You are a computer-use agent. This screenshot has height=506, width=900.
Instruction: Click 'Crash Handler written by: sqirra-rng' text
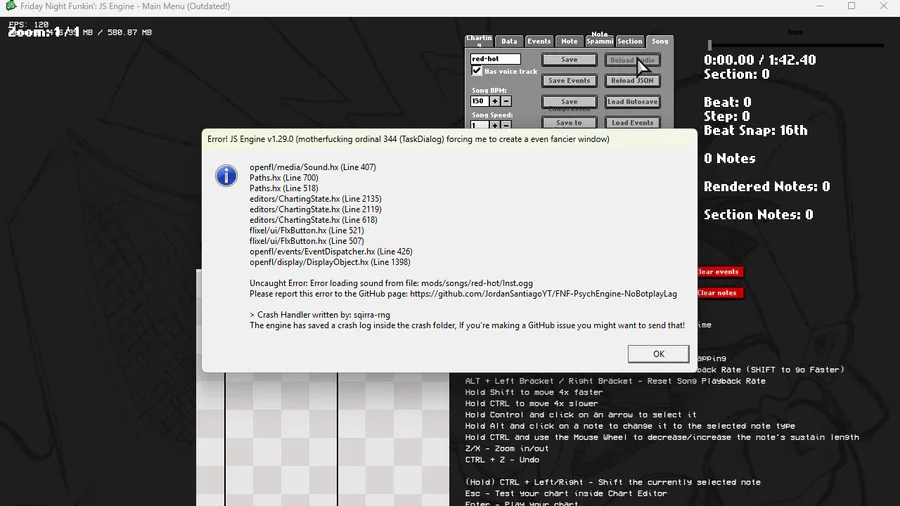(x=324, y=314)
